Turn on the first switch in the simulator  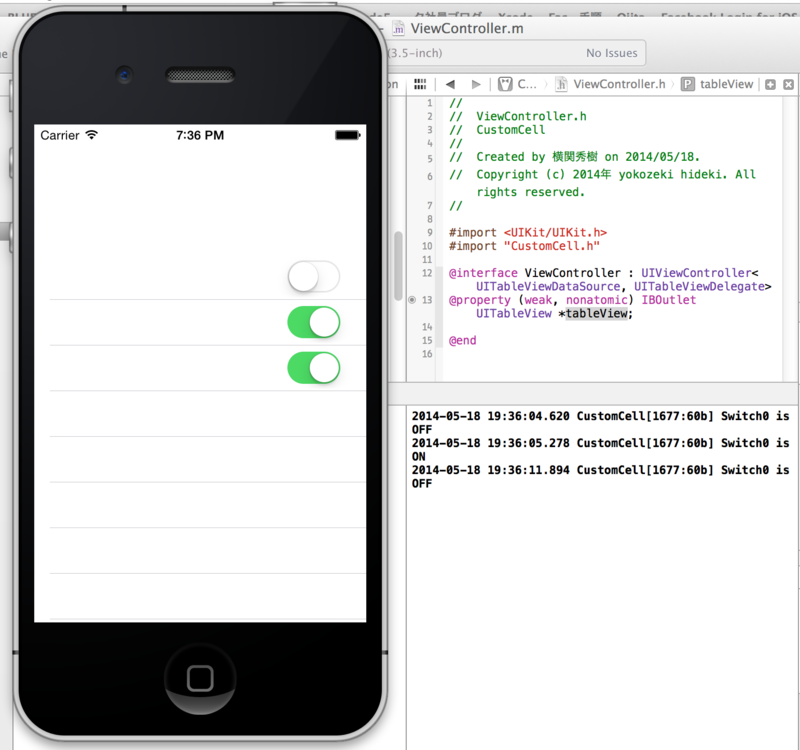[314, 277]
